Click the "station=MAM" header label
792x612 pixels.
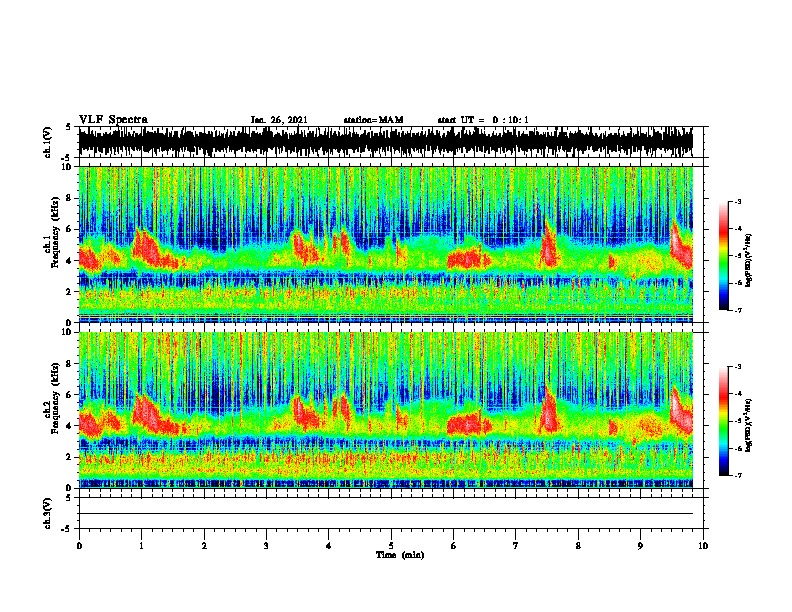(373, 120)
